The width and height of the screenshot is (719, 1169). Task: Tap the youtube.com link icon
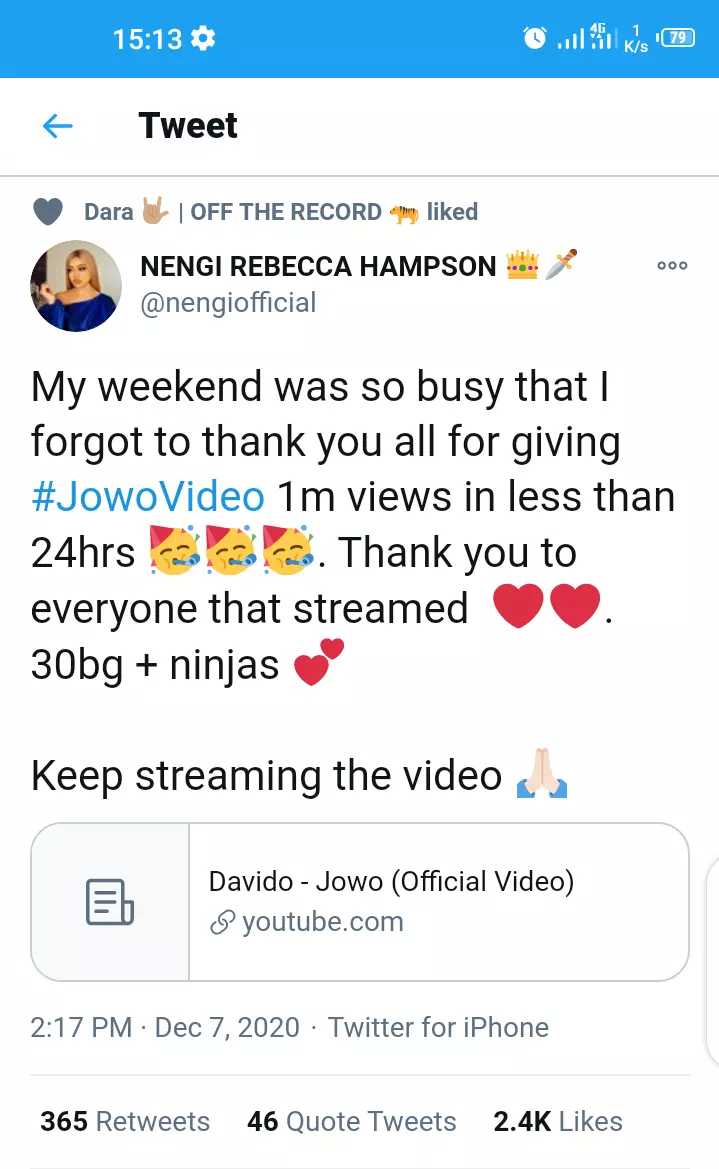[x=222, y=922]
